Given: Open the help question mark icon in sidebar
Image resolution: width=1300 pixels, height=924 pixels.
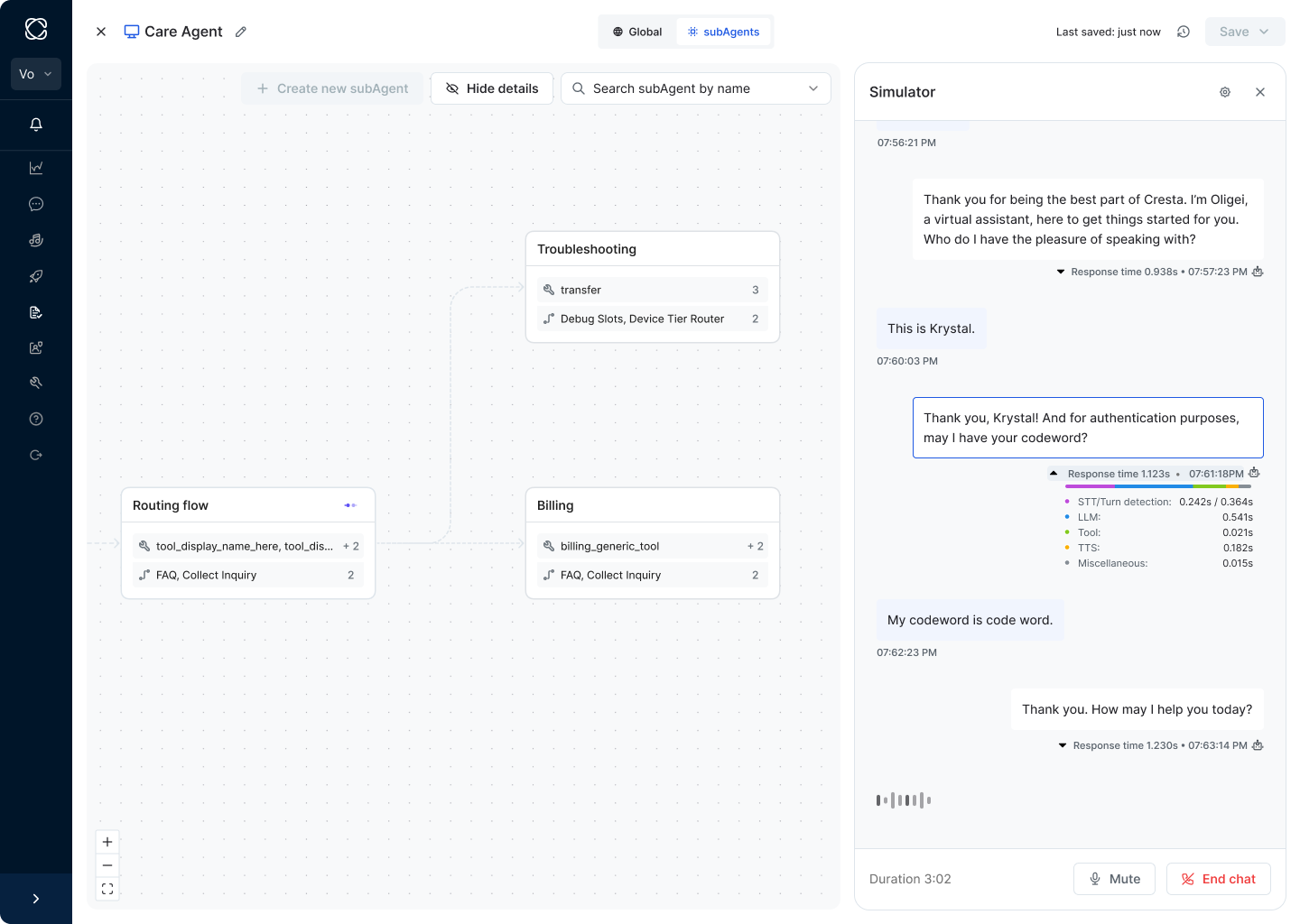Looking at the screenshot, I should (x=36, y=419).
